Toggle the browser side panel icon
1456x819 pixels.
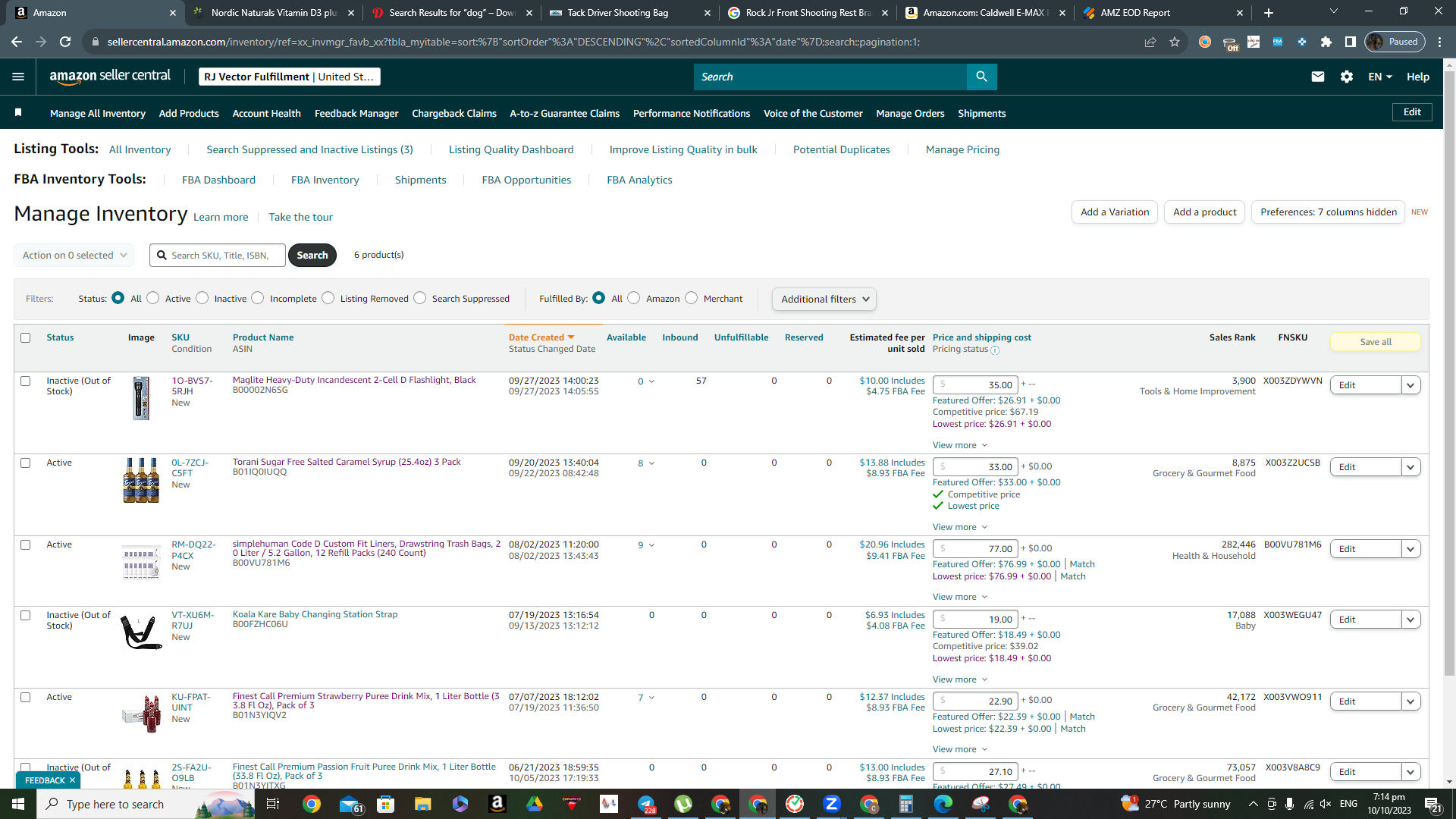click(x=1351, y=42)
